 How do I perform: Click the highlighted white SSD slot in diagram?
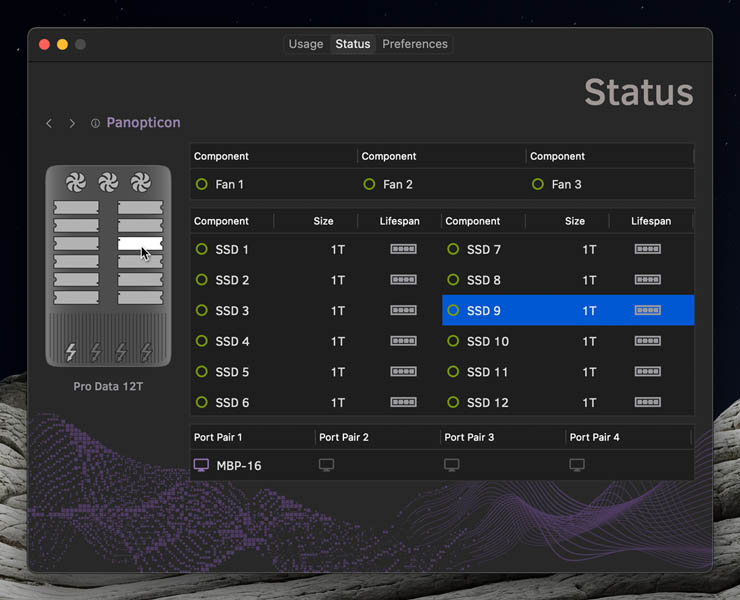(139, 243)
